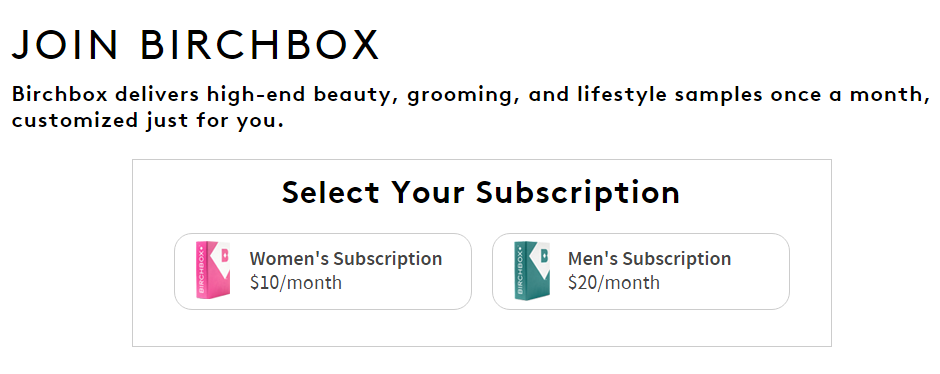Image resolution: width=940 pixels, height=374 pixels.
Task: Click the $10/month price
Action: [296, 282]
